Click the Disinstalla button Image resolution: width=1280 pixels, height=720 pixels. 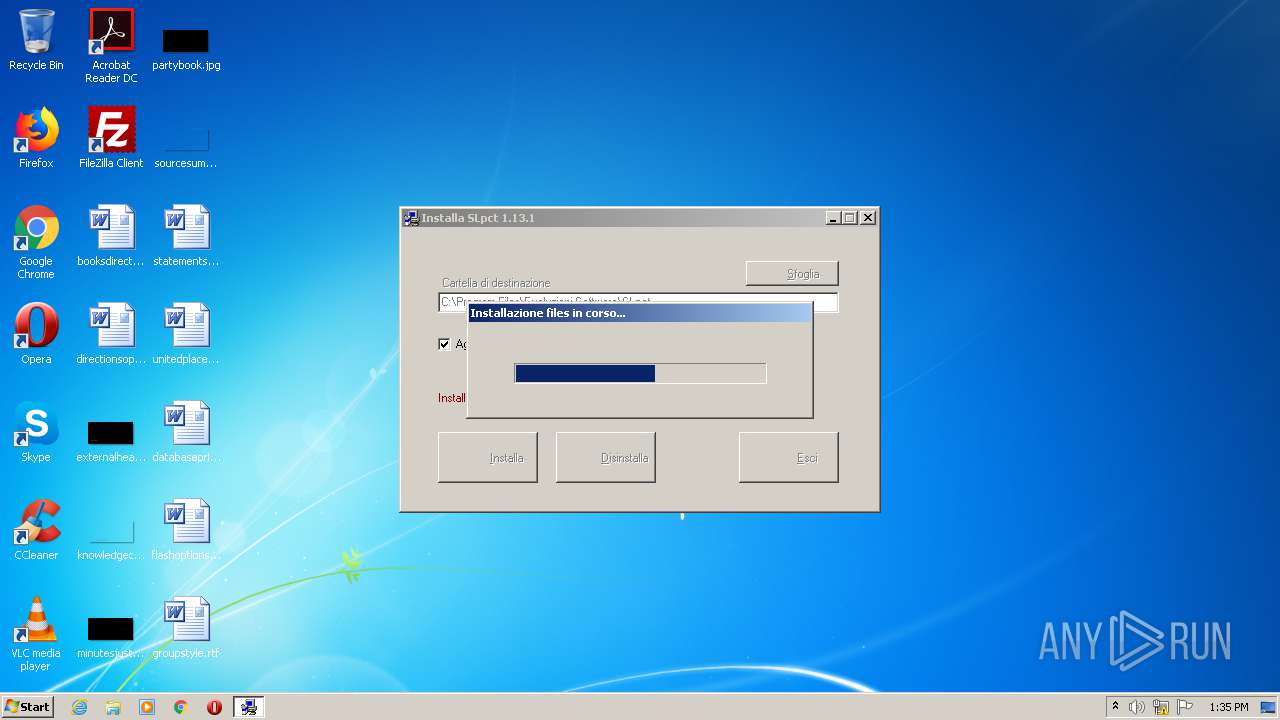tap(606, 457)
